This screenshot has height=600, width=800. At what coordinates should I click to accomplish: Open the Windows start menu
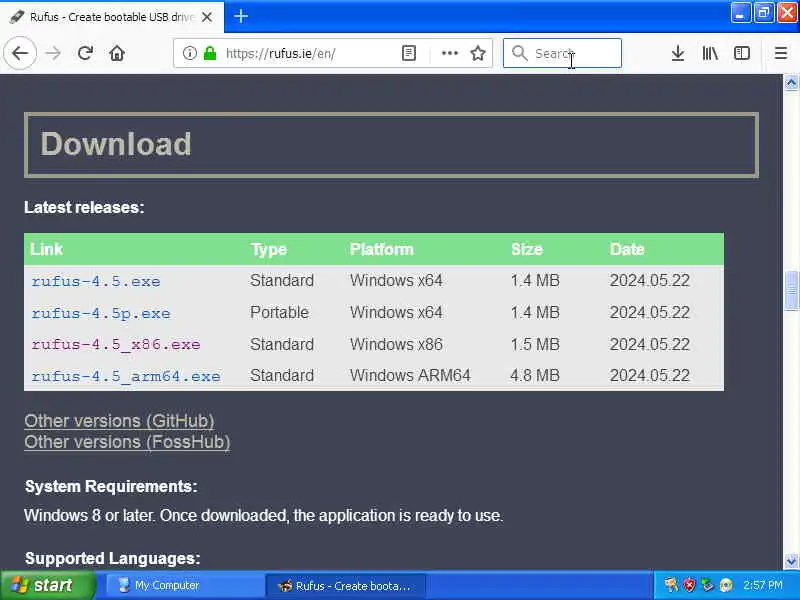(x=47, y=585)
